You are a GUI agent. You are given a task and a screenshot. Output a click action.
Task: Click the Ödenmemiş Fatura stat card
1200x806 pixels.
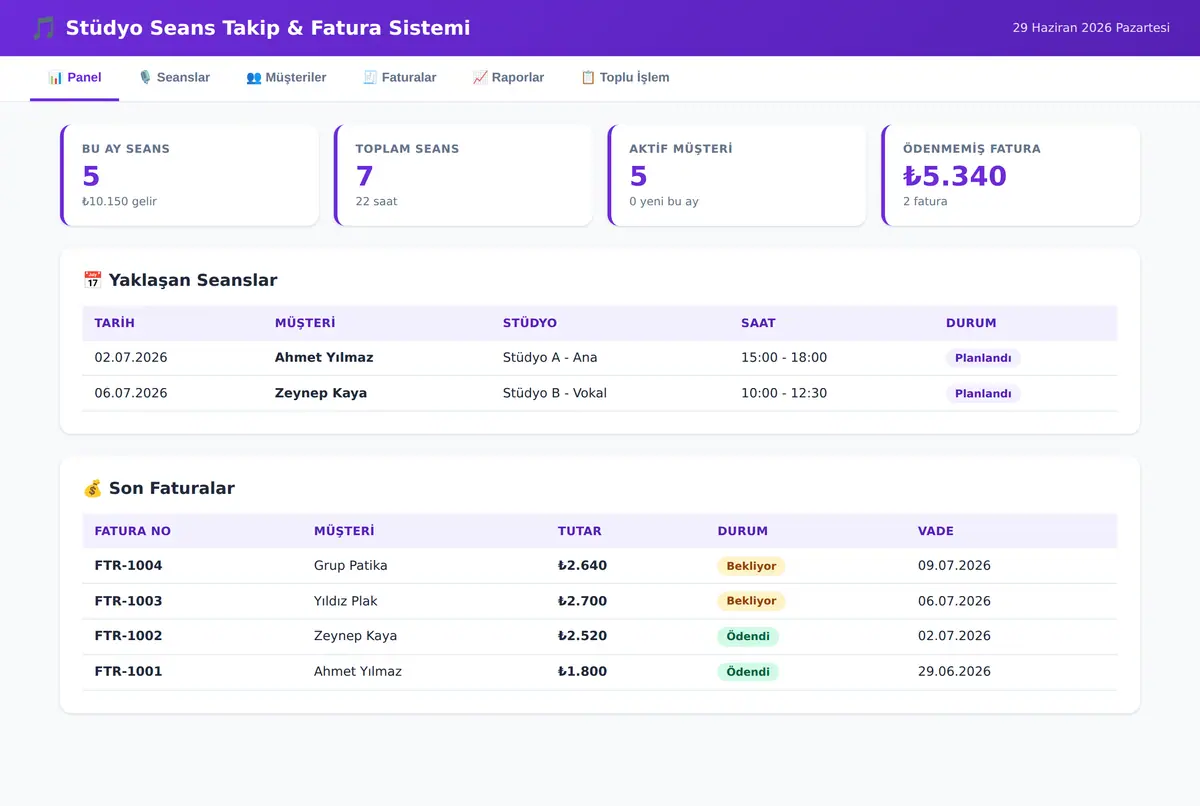coord(1011,175)
